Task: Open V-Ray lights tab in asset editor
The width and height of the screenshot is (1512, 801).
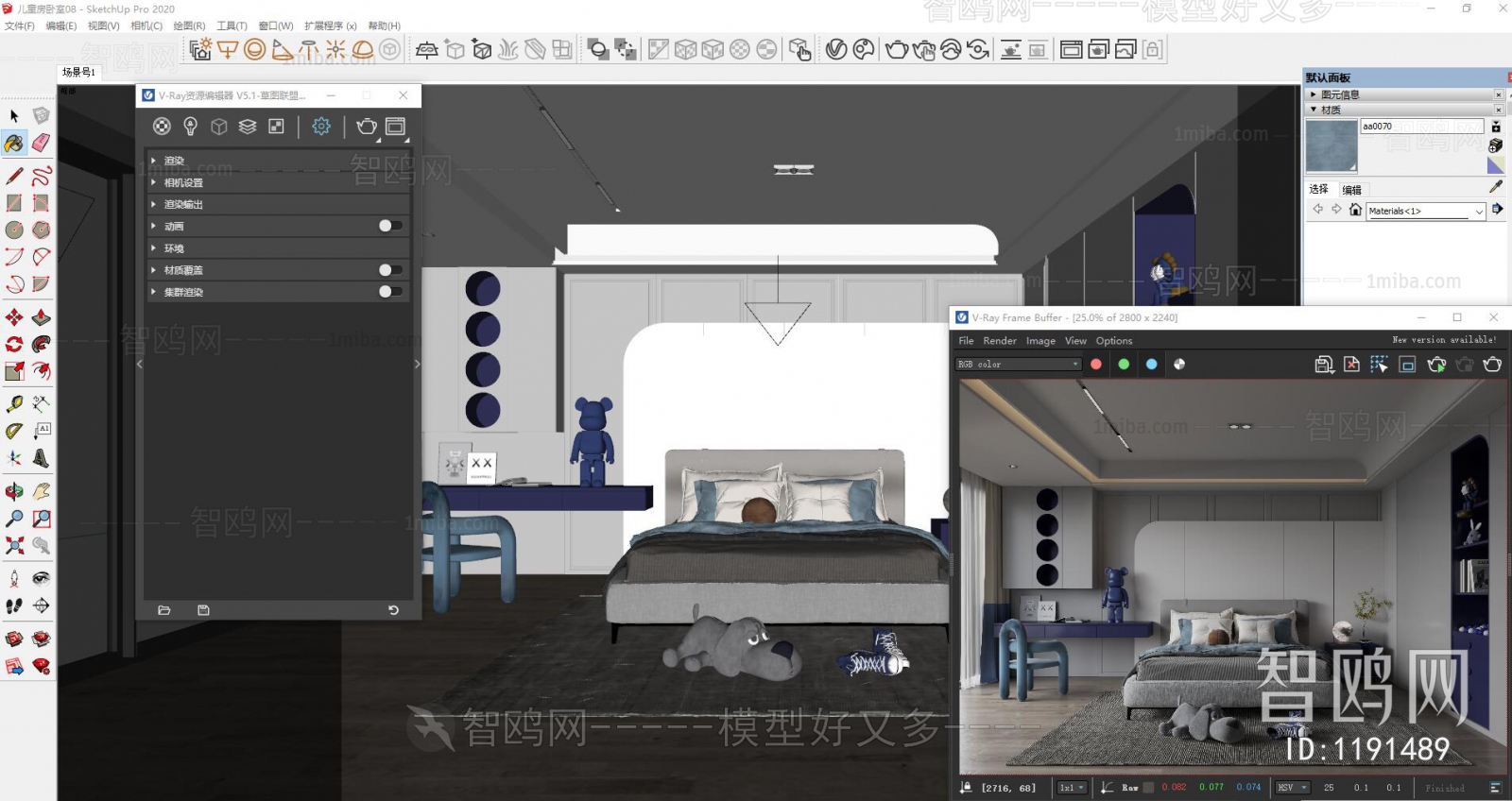Action: [x=190, y=127]
